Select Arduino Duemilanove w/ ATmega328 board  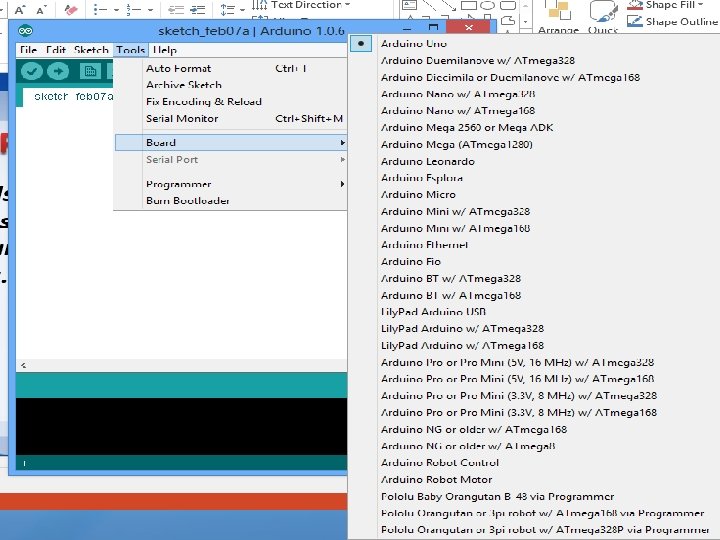[x=478, y=61]
